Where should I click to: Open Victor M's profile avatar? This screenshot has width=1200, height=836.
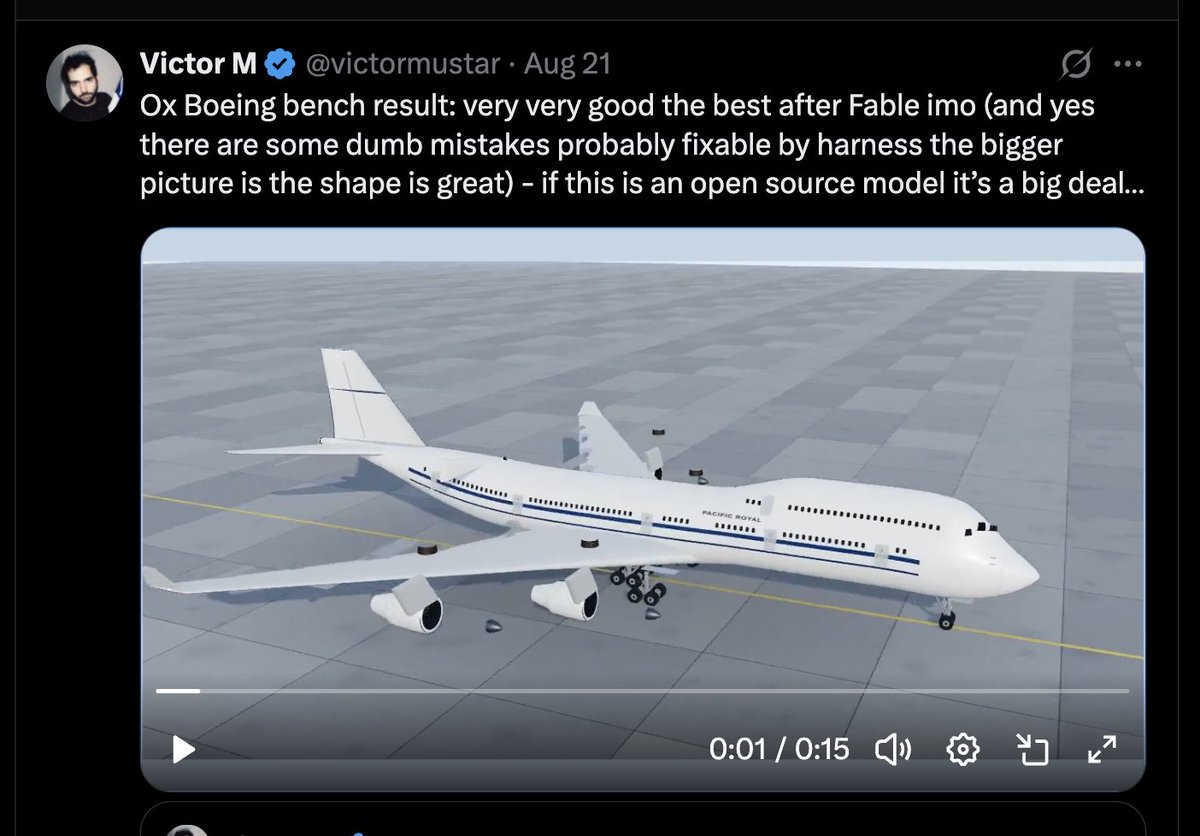click(85, 83)
